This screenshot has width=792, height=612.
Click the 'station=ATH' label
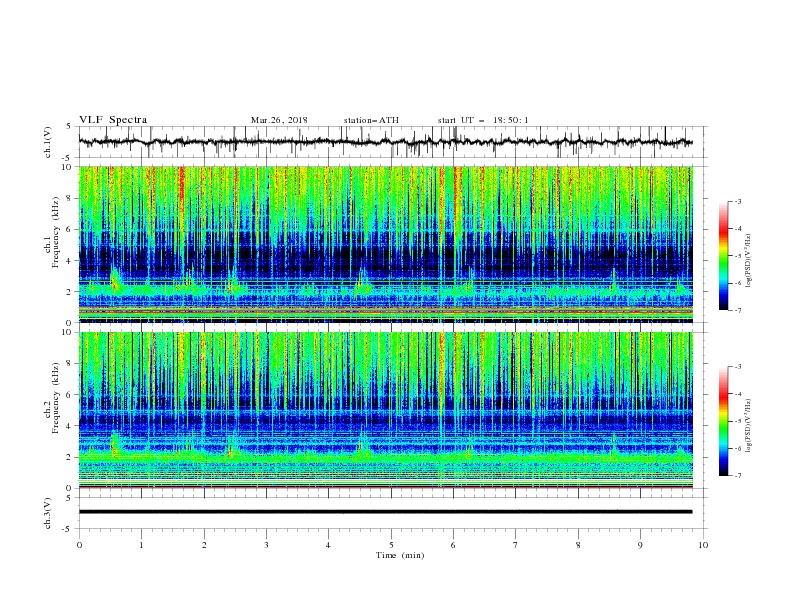click(x=371, y=120)
